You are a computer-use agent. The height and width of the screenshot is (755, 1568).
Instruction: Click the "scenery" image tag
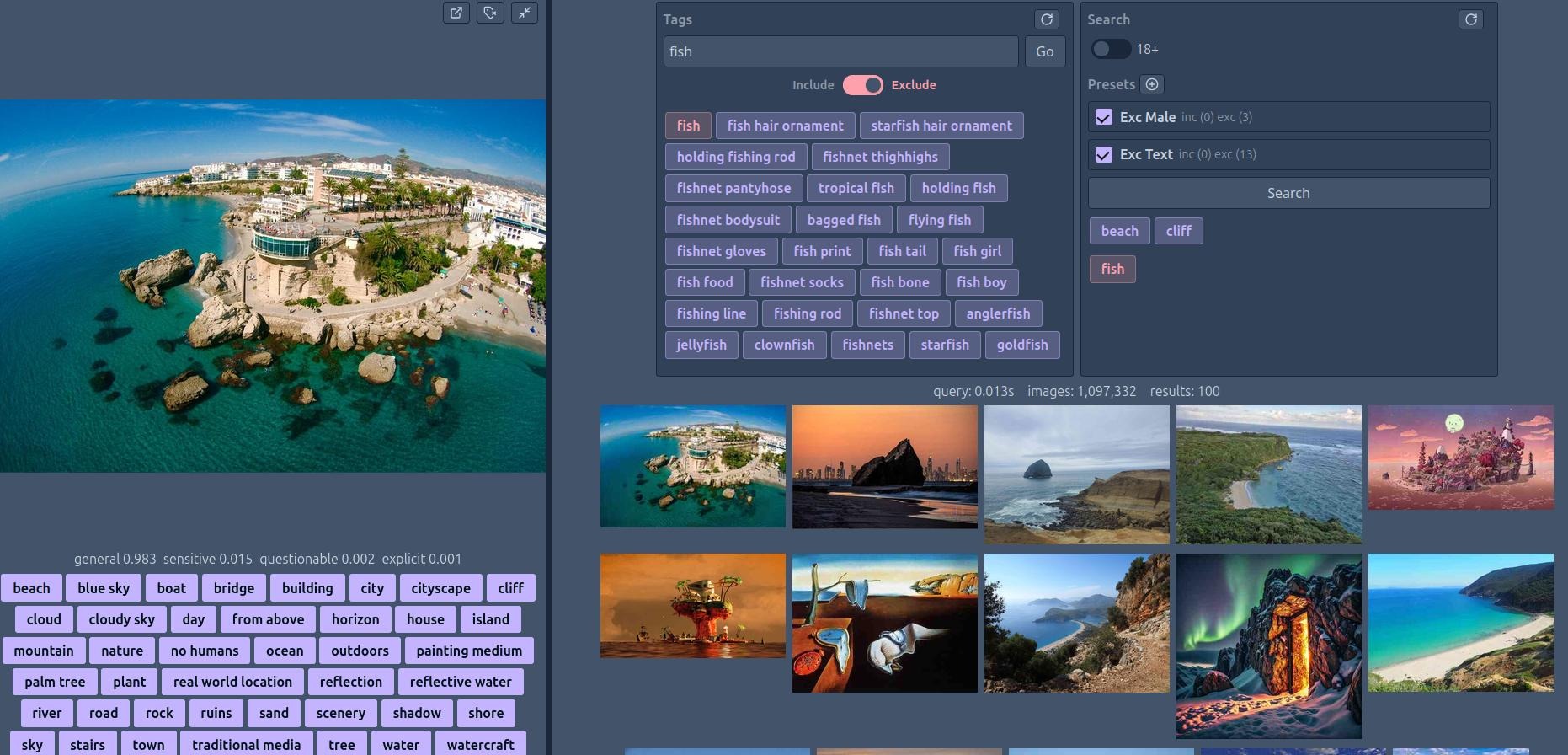(341, 713)
